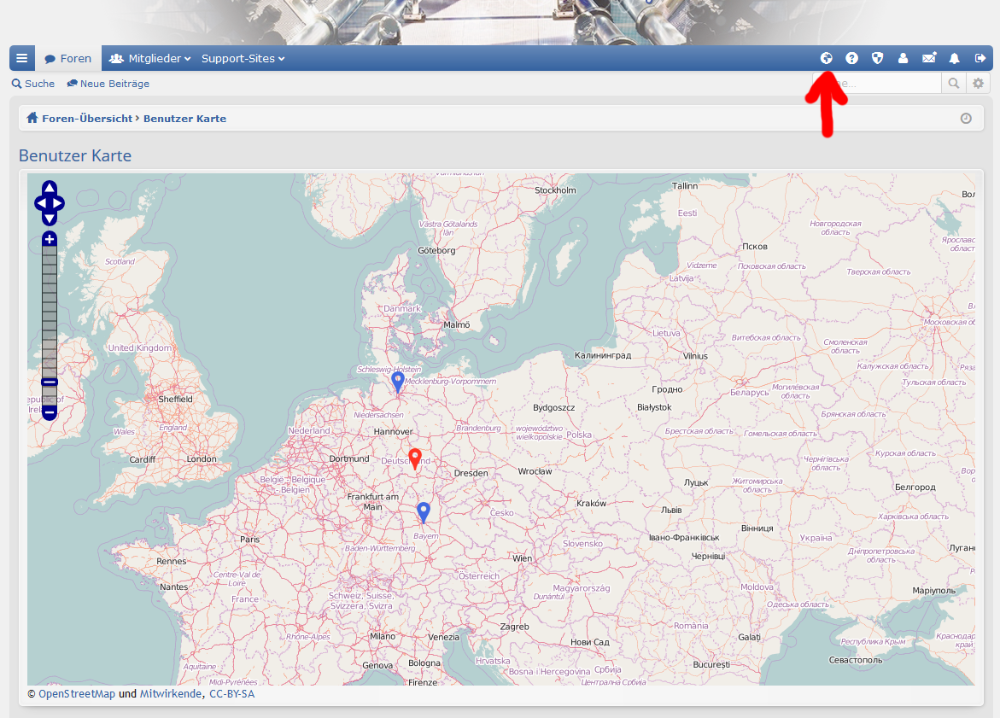
Task: Click the home icon in breadcrumbs
Action: click(x=32, y=118)
